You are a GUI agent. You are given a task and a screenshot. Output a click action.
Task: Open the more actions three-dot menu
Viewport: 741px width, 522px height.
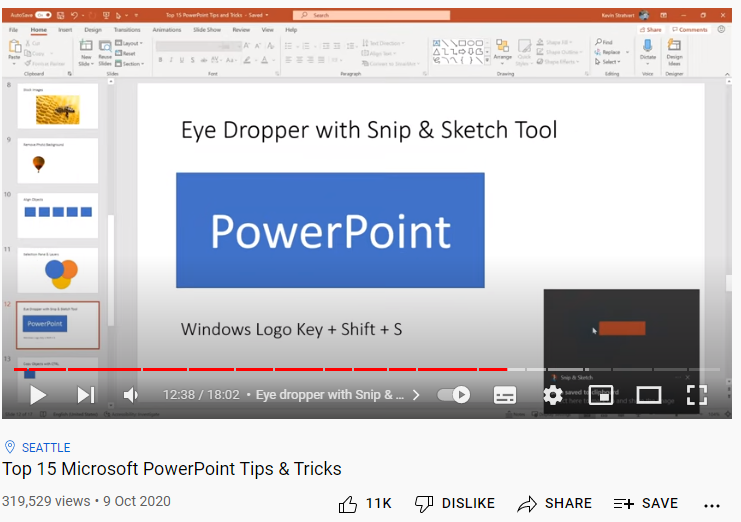coord(712,504)
